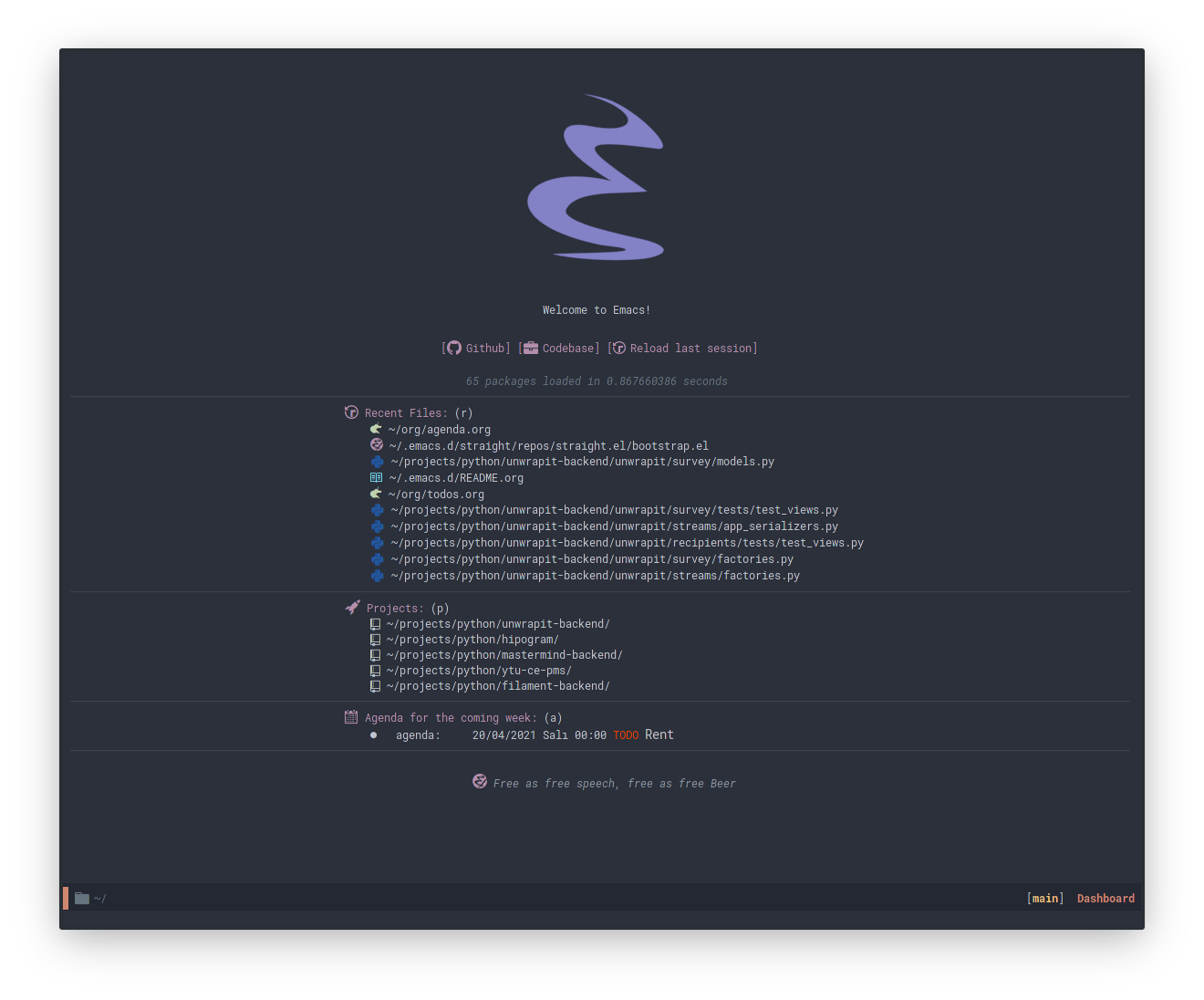Open survey/models.py recent file
This screenshot has height=1000, width=1204.
(583, 462)
